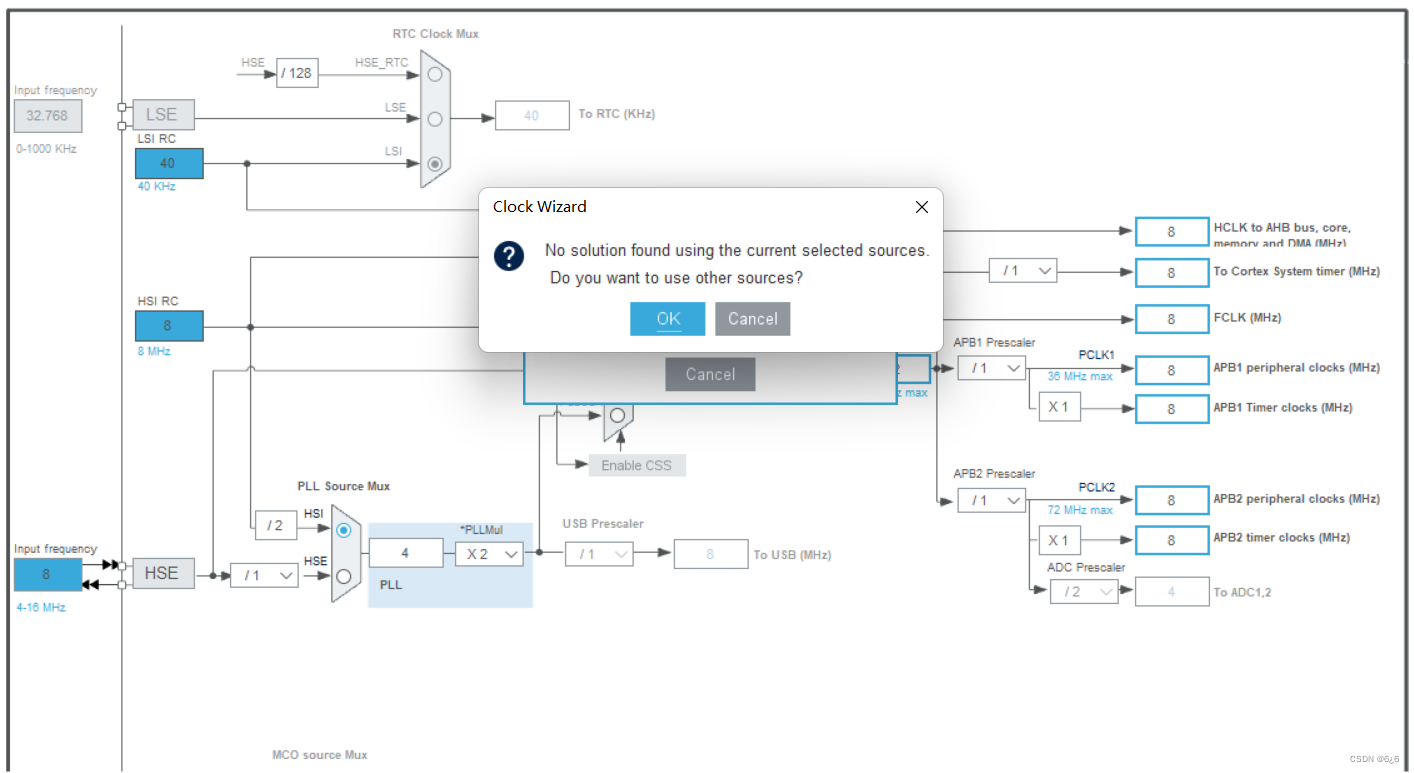Screen dimensions: 1414x773
Task: Open the APB1 Prescaler dropdown
Action: (x=991, y=368)
